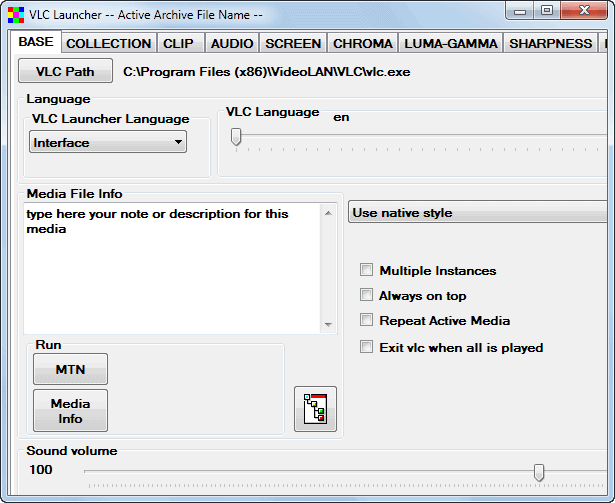This screenshot has height=503, width=615.
Task: Open the VLC Launcher Language Interface dropdown
Action: tap(108, 142)
